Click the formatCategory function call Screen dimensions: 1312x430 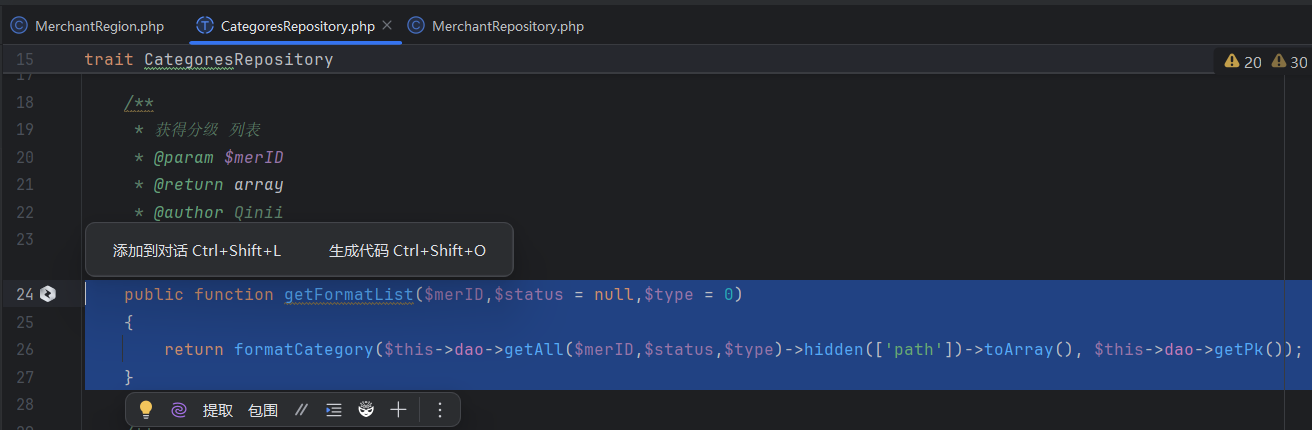click(x=304, y=349)
